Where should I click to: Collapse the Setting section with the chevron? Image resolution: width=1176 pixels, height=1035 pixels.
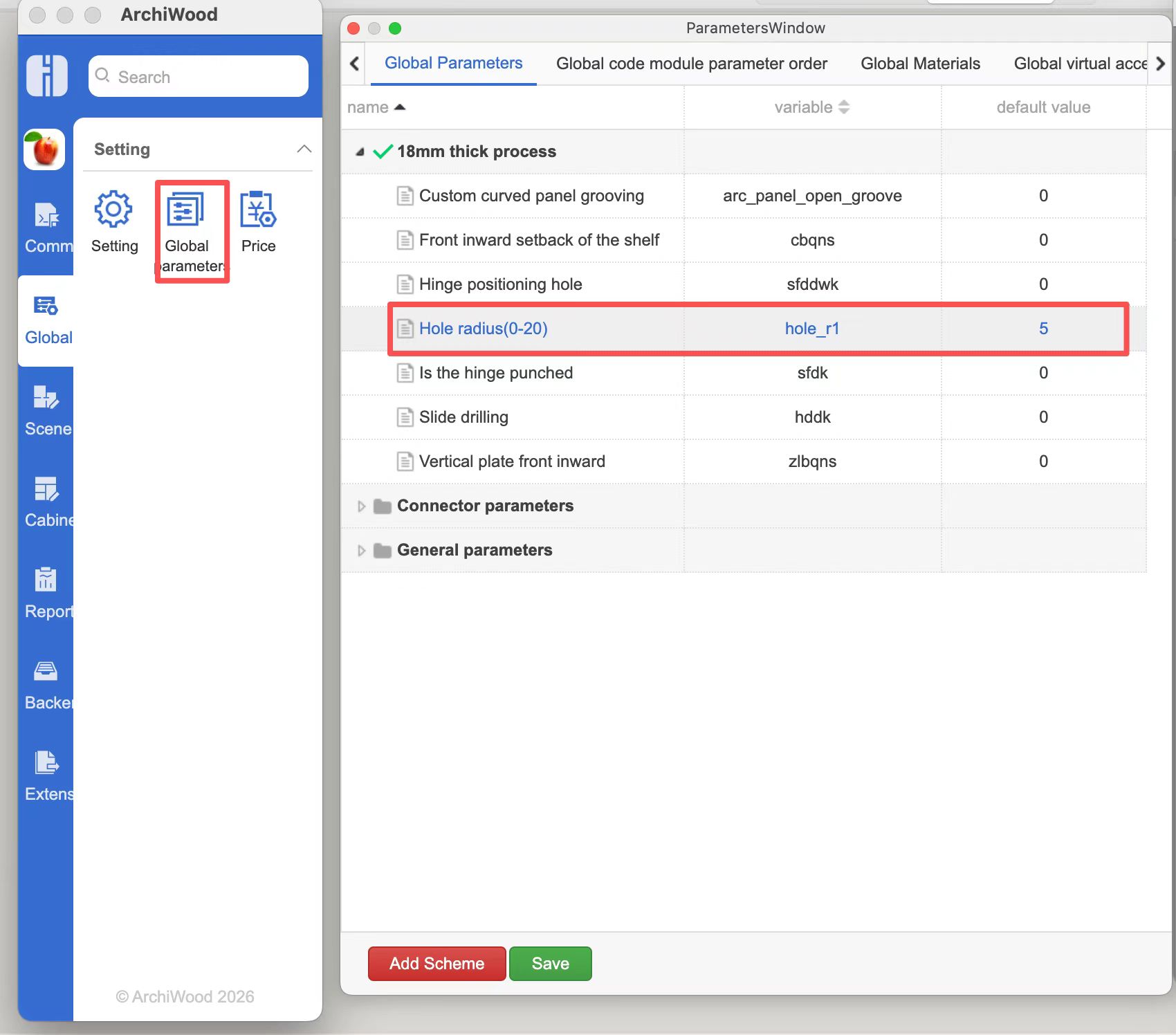(x=304, y=149)
